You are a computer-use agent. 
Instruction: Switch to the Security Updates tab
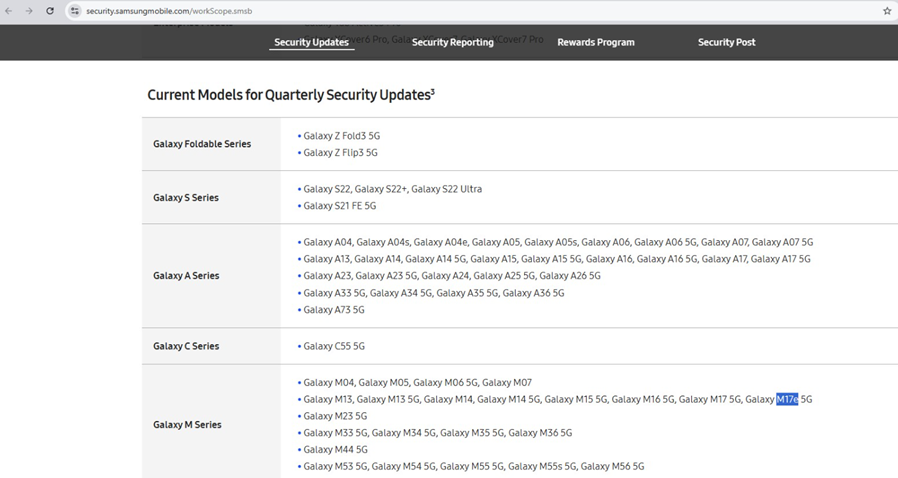point(311,42)
